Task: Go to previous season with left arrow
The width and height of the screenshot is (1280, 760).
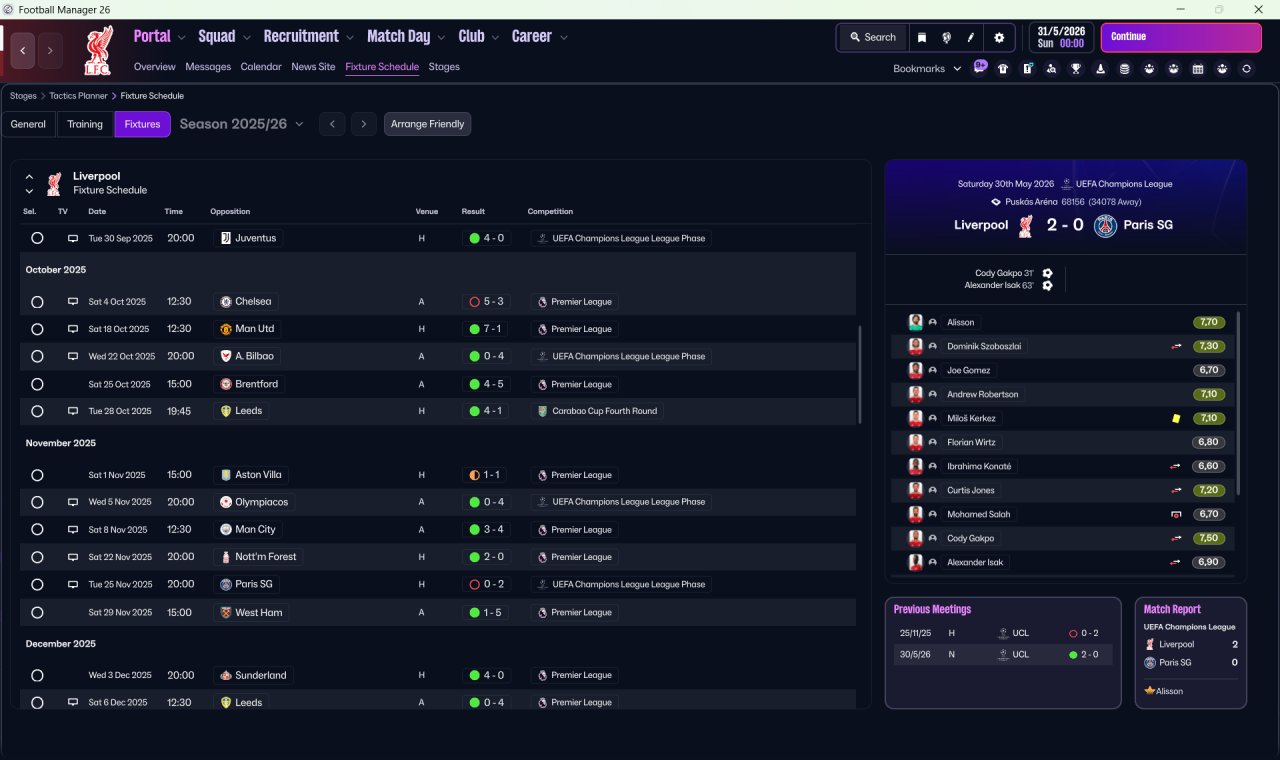Action: [332, 124]
